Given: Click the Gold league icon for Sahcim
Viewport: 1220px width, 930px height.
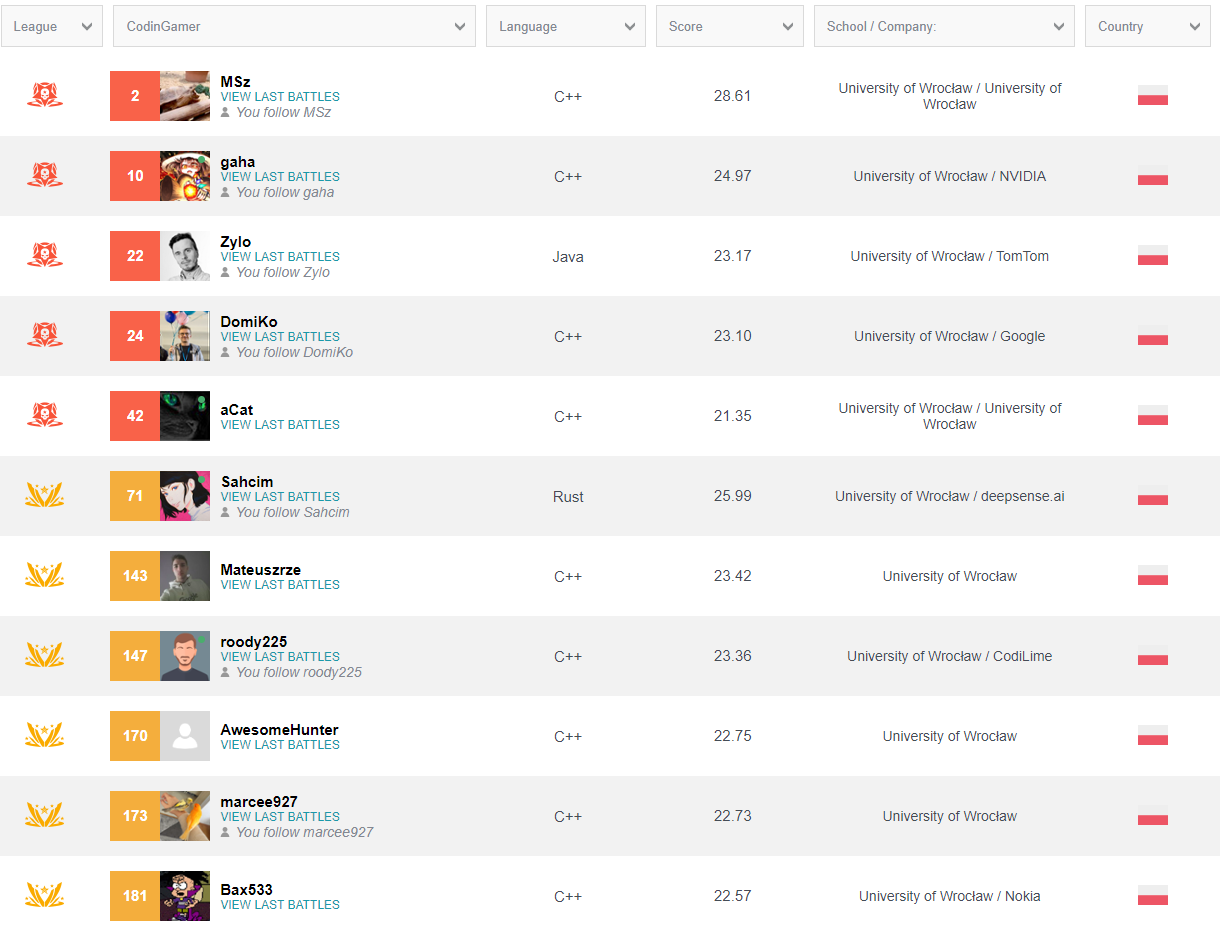Looking at the screenshot, I should [x=44, y=495].
